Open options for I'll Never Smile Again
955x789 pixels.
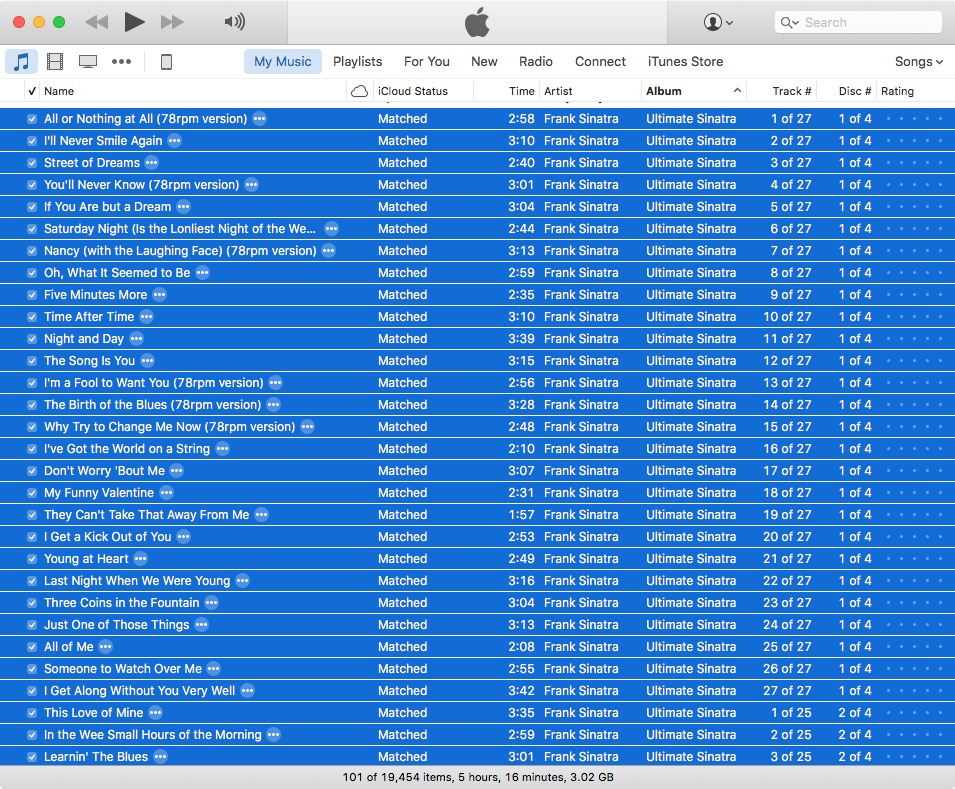click(174, 141)
